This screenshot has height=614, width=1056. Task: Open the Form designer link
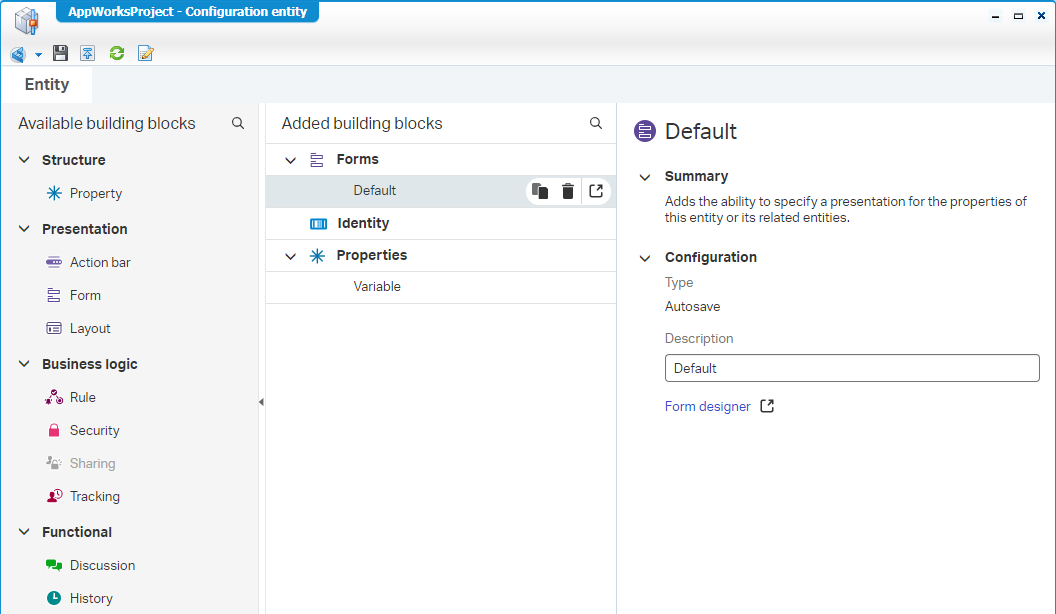tap(708, 406)
